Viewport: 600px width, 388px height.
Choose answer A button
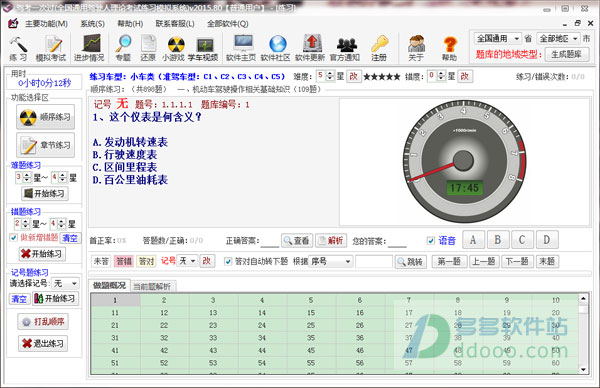[x=473, y=240]
